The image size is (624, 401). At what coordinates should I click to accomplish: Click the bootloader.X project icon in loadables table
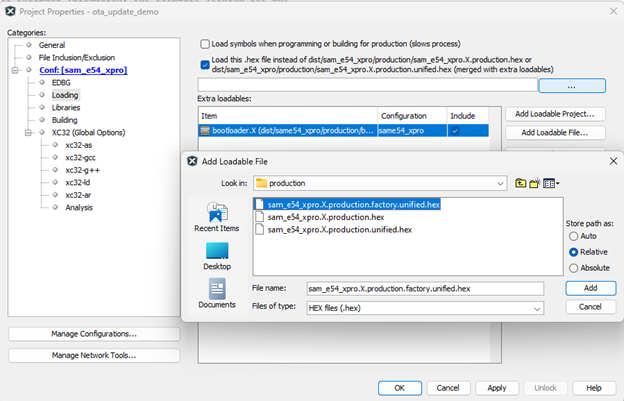click(205, 130)
